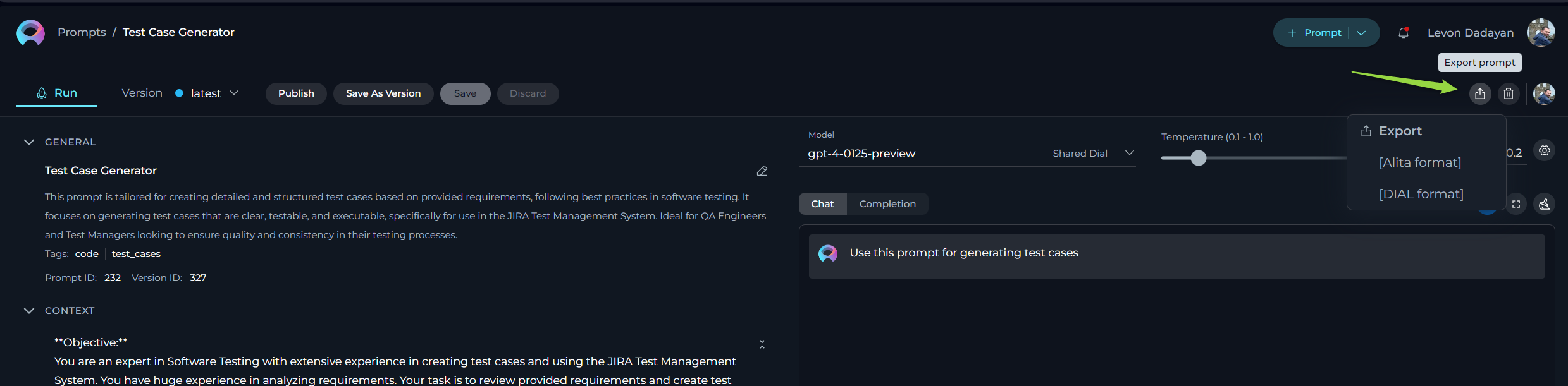Click the test_cases tag
1568x386 pixels.
(x=136, y=254)
